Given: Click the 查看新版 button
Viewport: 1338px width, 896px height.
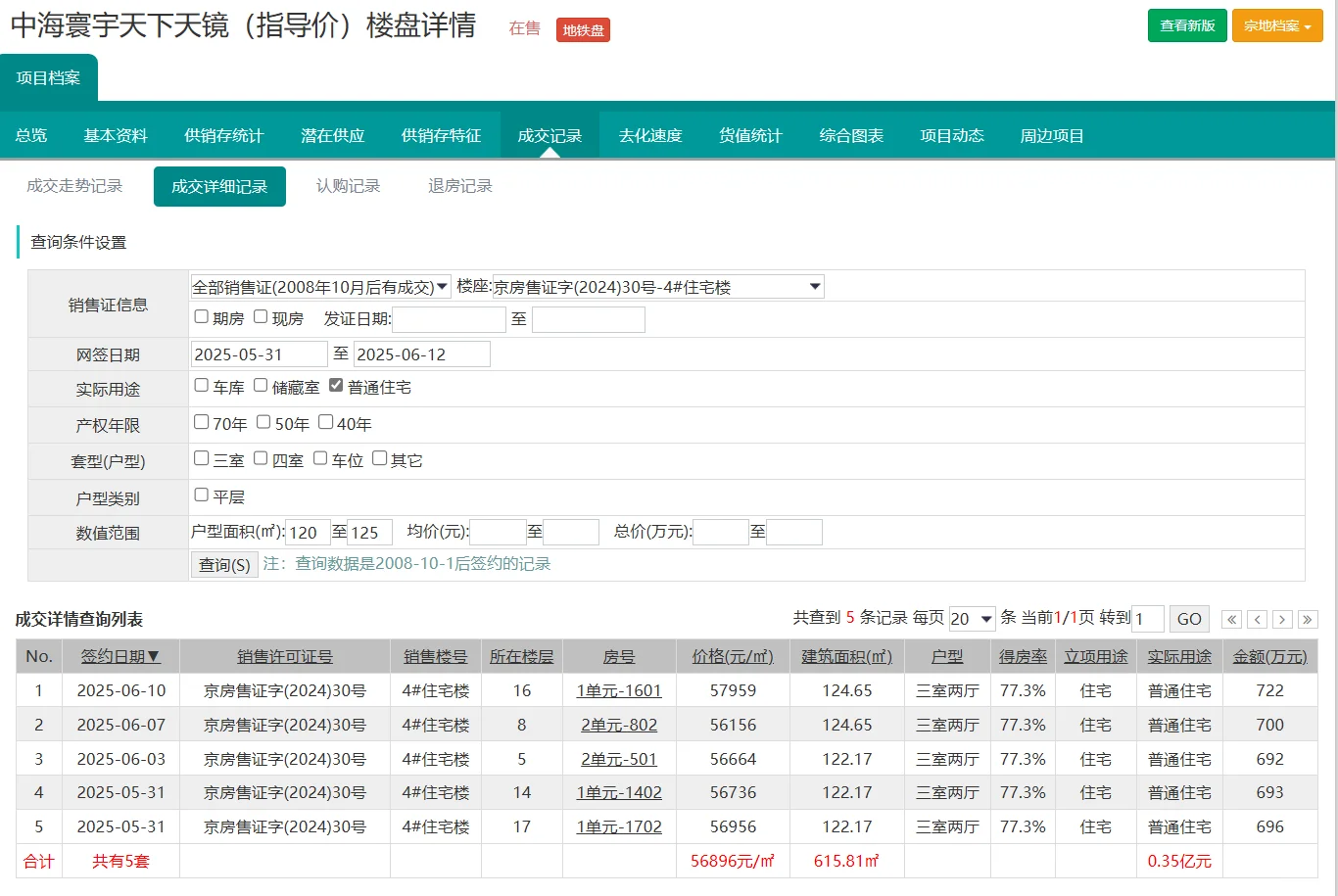Looking at the screenshot, I should pyautogui.click(x=1187, y=25).
